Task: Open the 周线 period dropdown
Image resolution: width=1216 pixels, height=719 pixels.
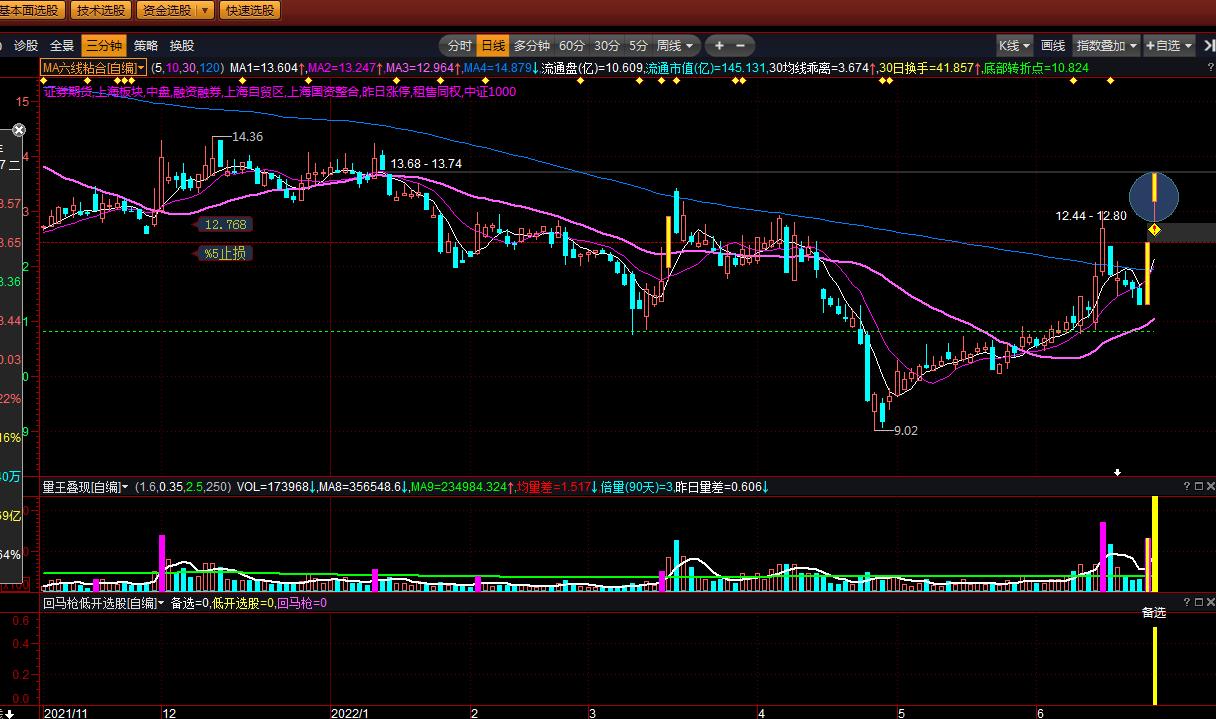Action: (674, 46)
